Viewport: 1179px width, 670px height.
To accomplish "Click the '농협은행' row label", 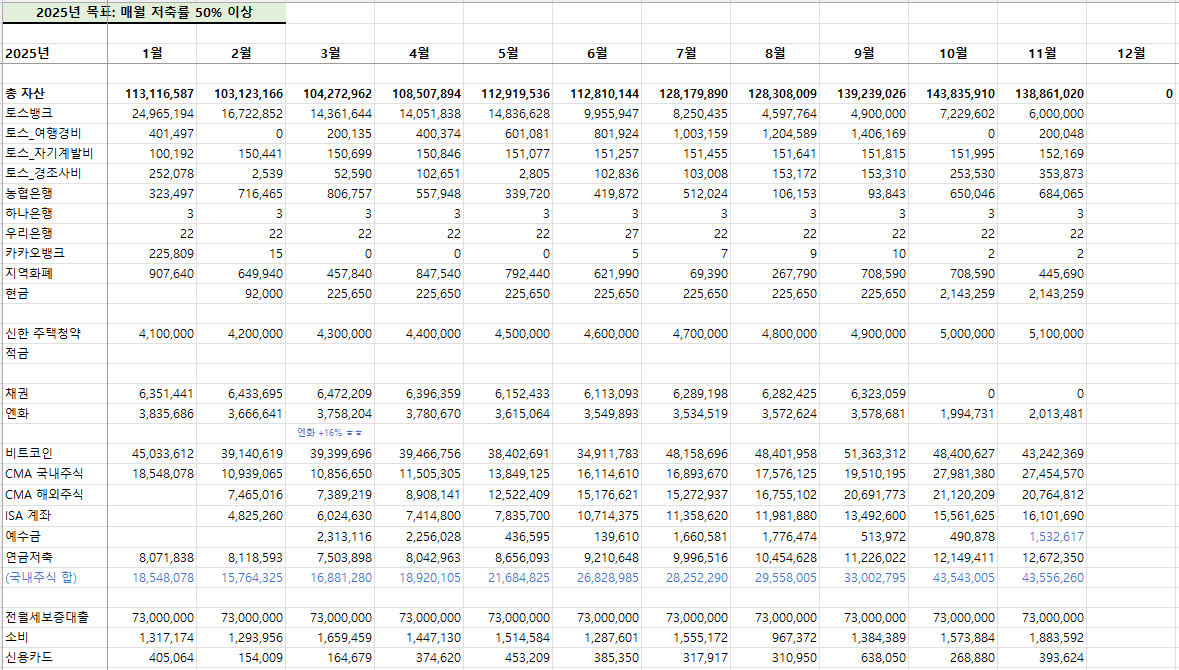I will pyautogui.click(x=29, y=193).
